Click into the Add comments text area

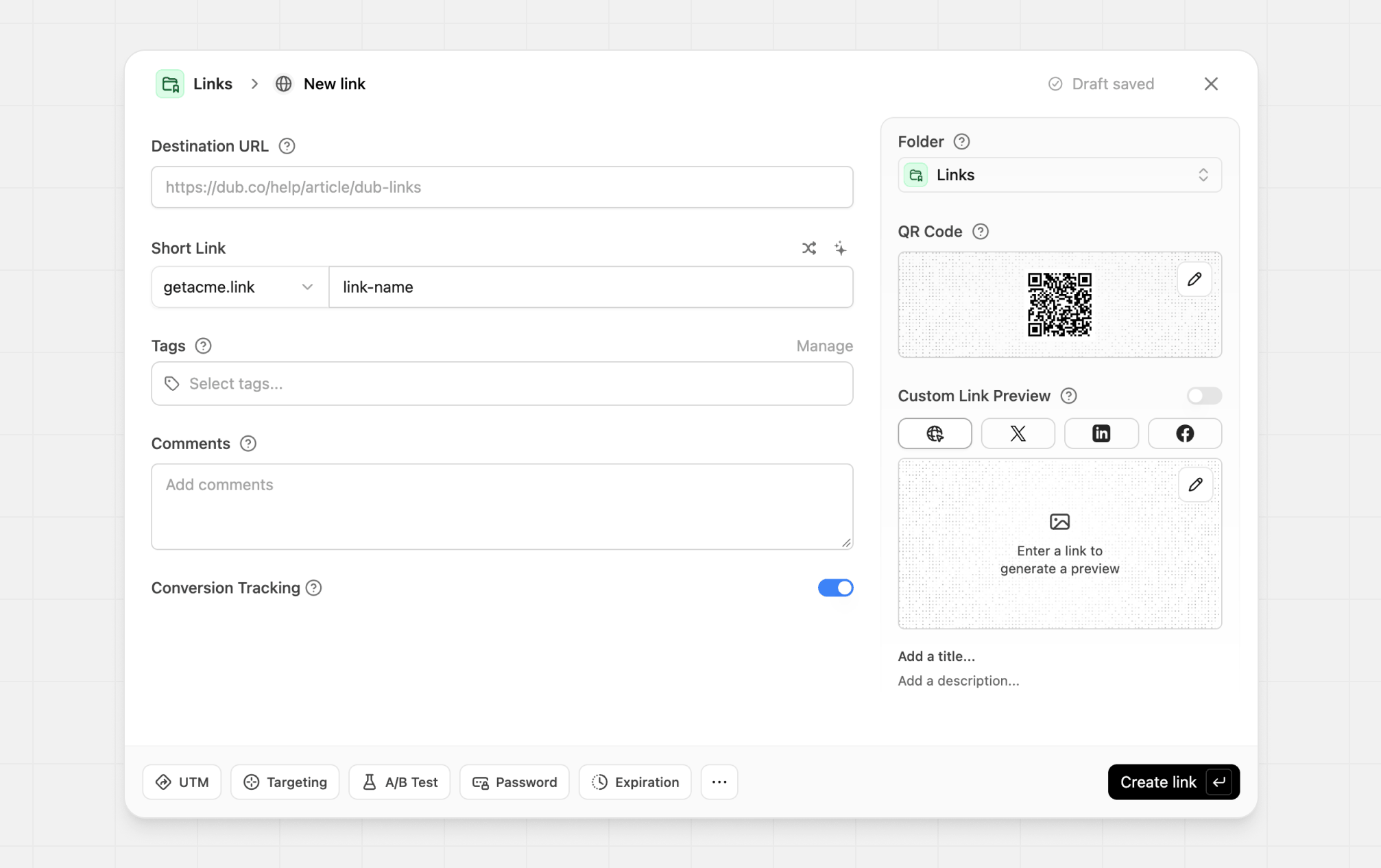[x=502, y=507]
